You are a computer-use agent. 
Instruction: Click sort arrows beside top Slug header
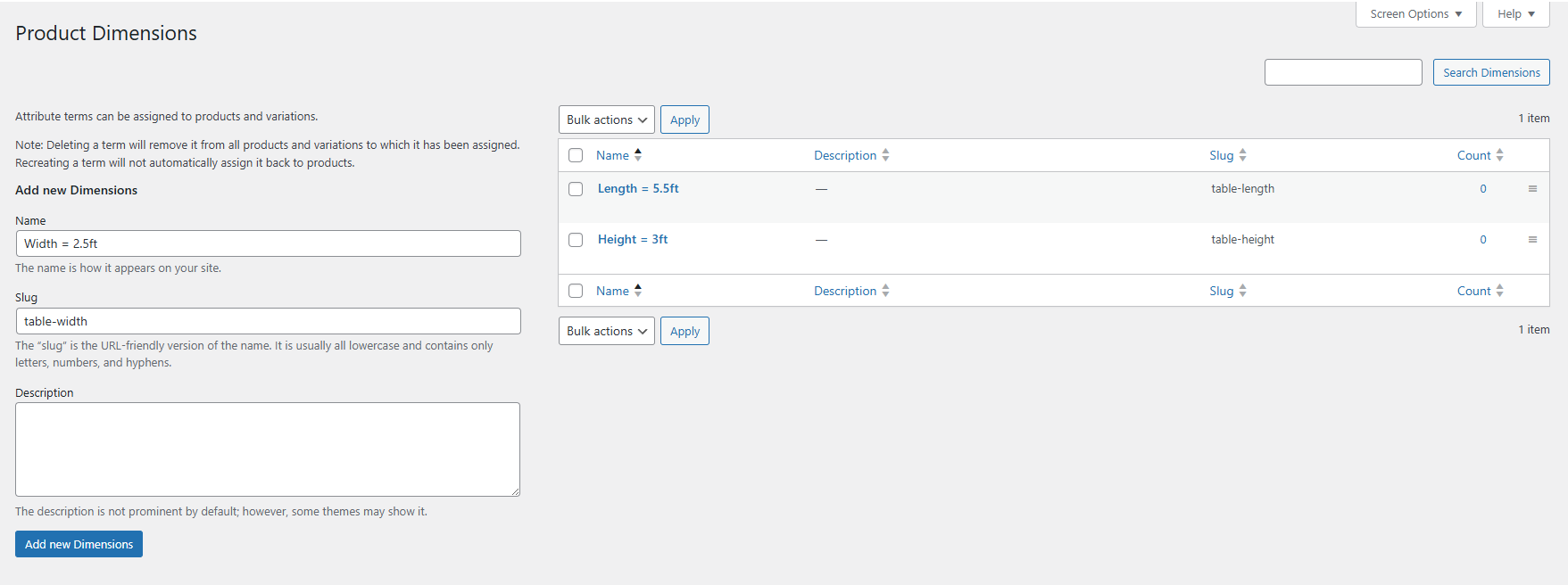(x=1242, y=155)
